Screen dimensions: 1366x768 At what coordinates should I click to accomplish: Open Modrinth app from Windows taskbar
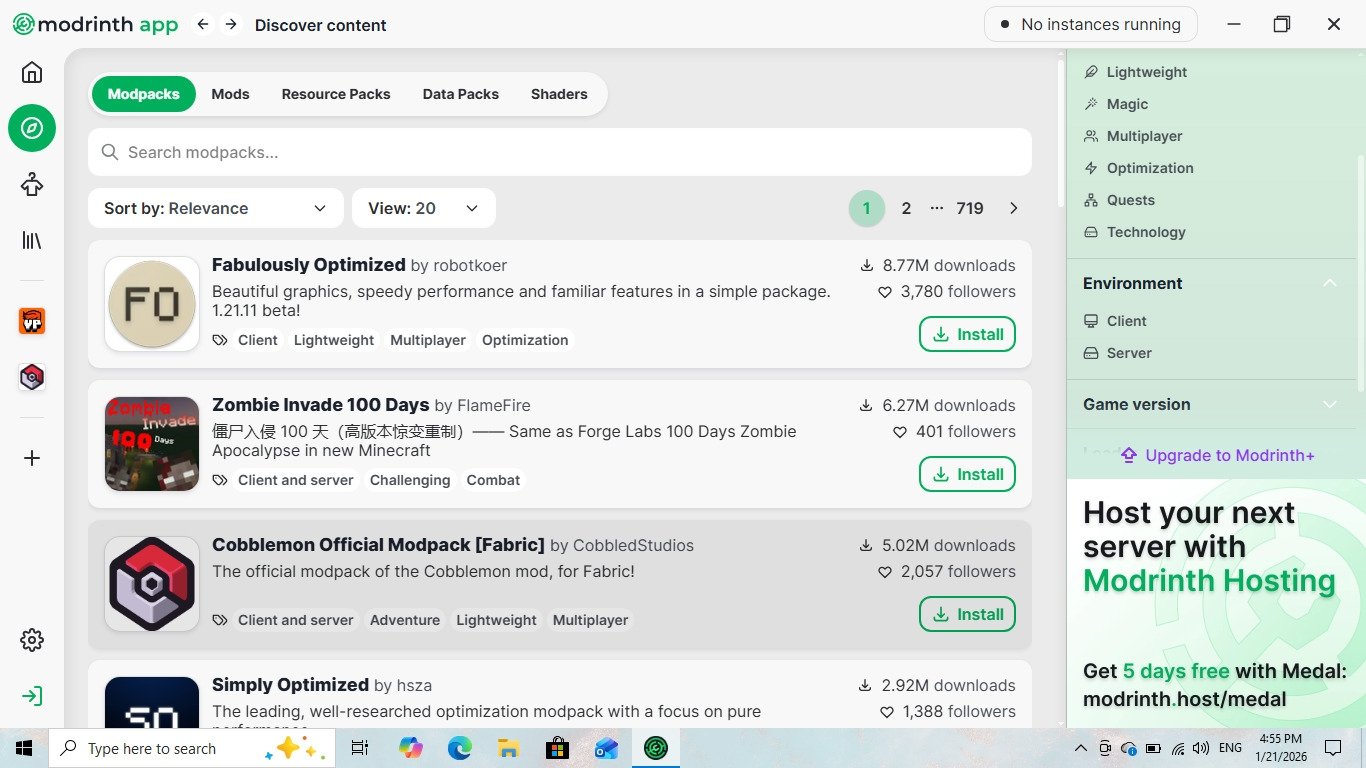click(x=656, y=748)
